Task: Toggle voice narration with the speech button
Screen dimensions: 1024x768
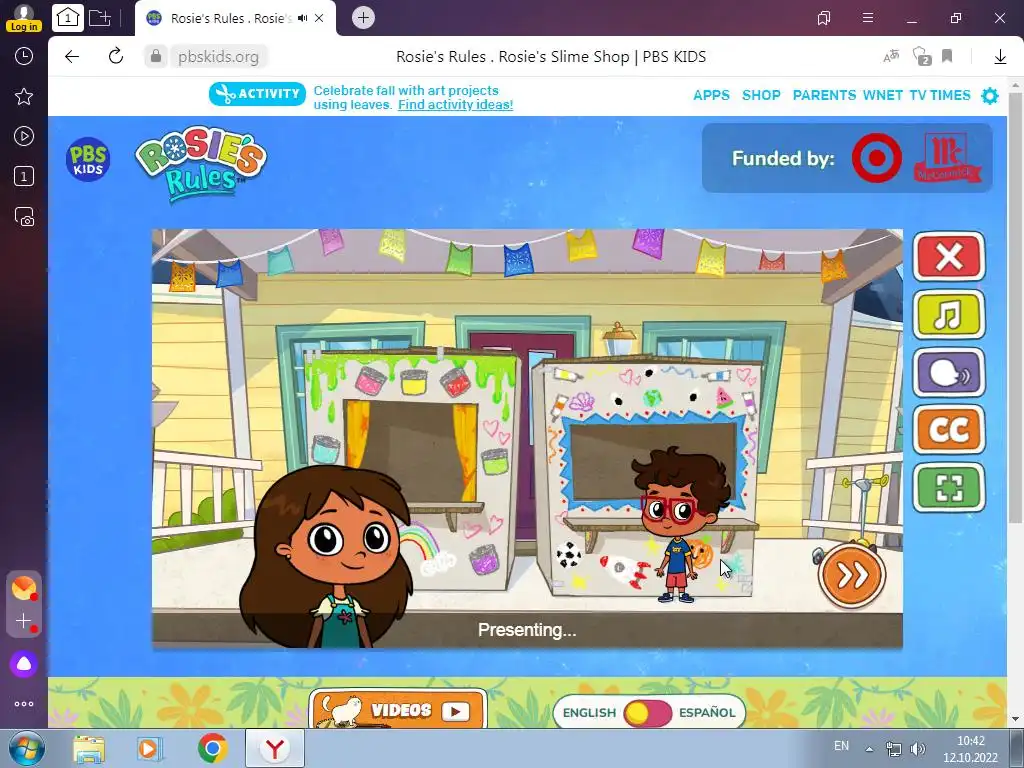Action: pos(948,373)
